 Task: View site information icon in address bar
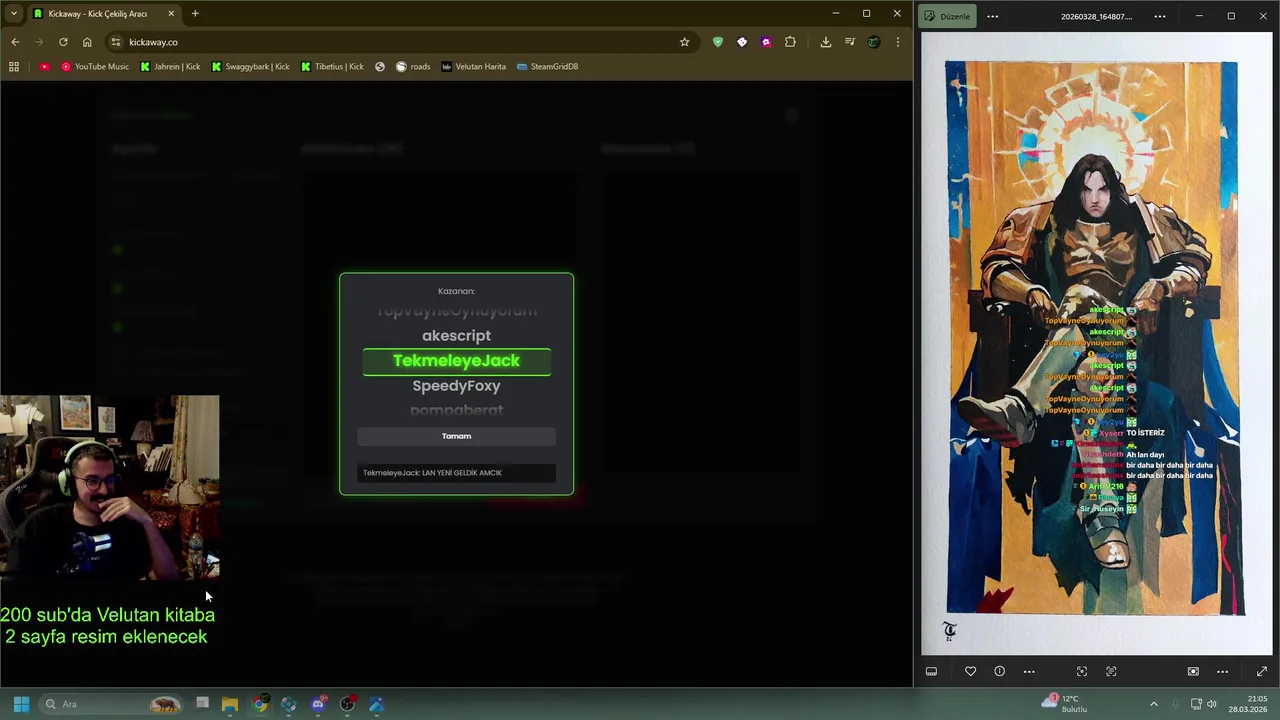click(116, 42)
